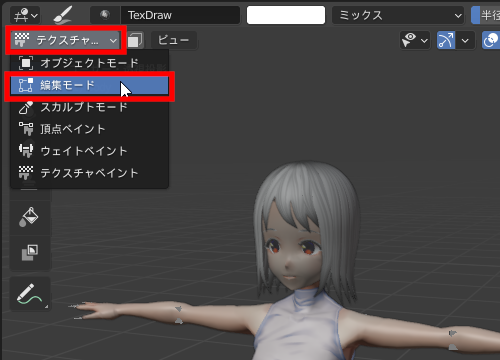Viewport: 500px width, 360px height.
Task: Open the TexDraw brush preview icon
Action: [105, 15]
